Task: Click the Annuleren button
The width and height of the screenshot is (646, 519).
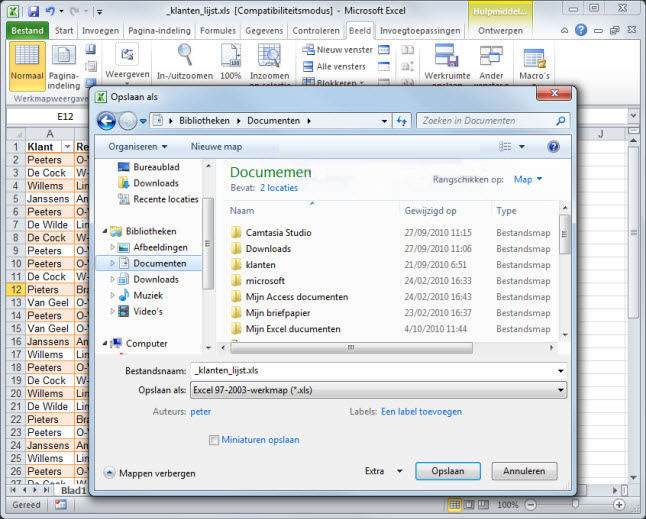Action: (524, 471)
